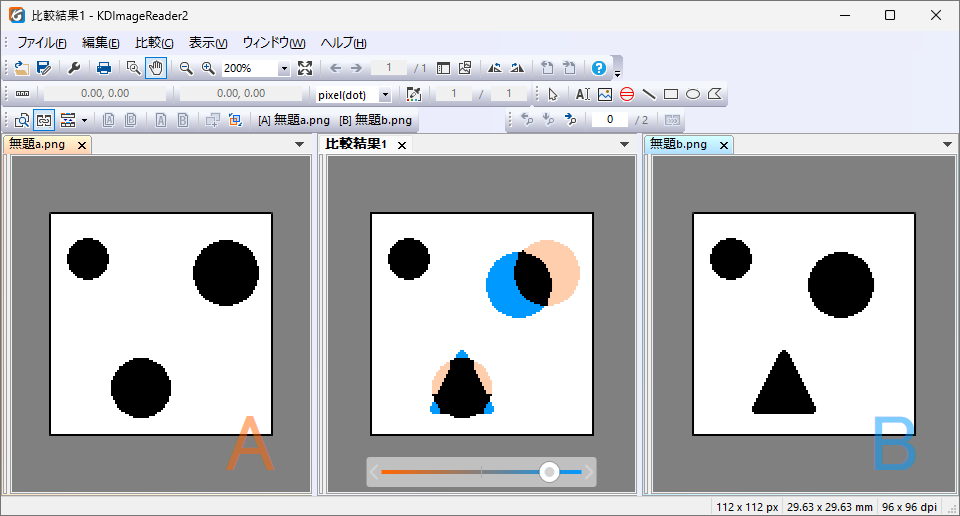Image resolution: width=960 pixels, height=516 pixels.
Task: Select the arrow pointer tool
Action: click(553, 94)
